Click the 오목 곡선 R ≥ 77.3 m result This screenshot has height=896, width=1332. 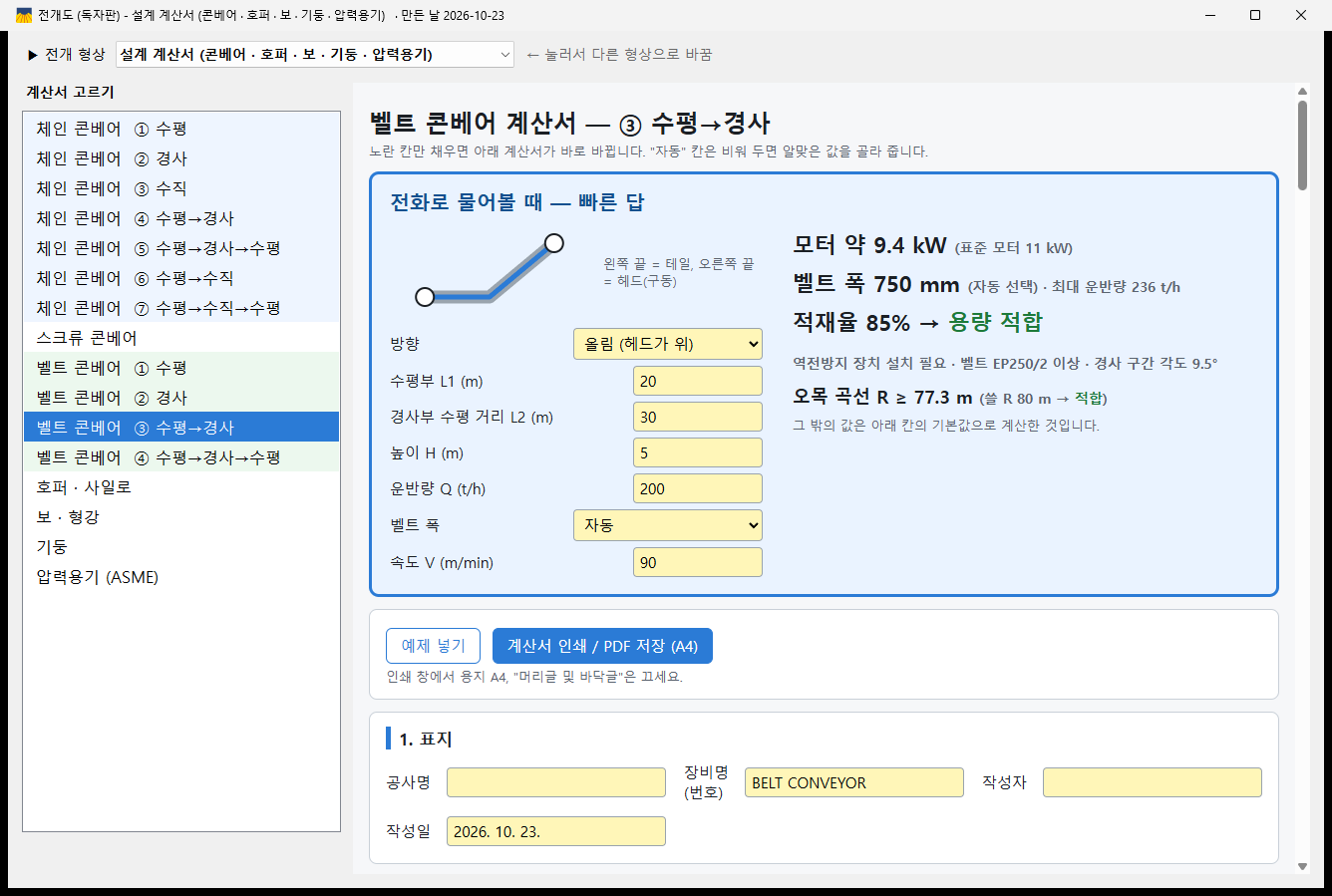(882, 397)
